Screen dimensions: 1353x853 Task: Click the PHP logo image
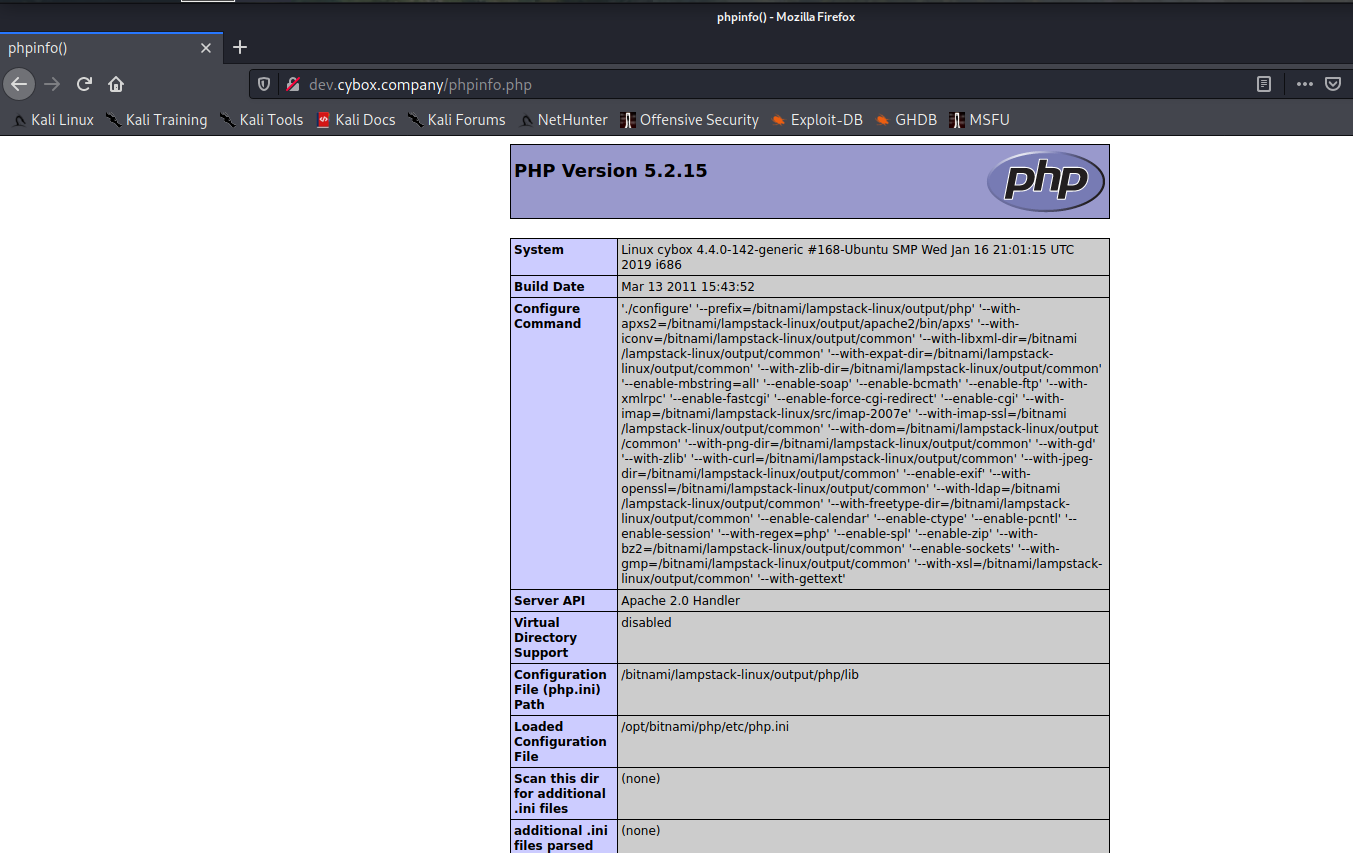click(x=1045, y=181)
